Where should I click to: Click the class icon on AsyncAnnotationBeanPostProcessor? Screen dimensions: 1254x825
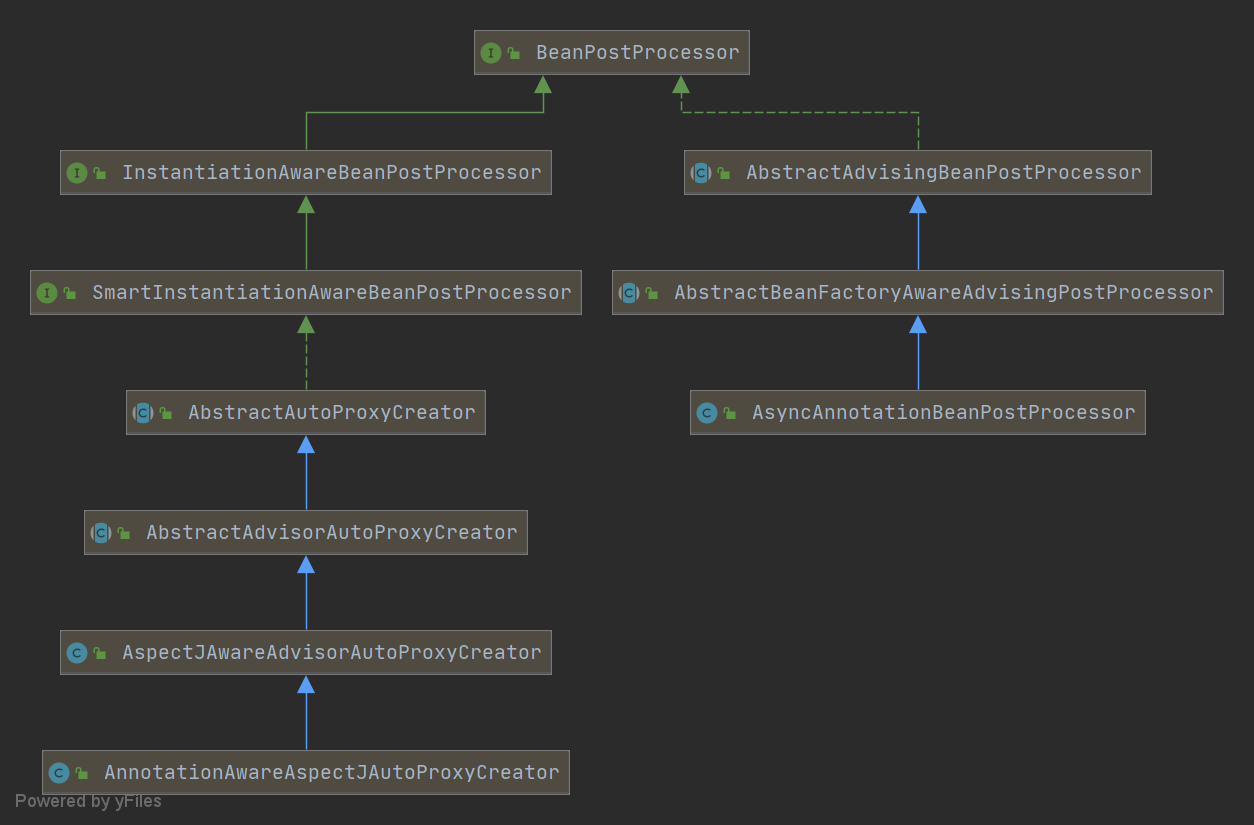(708, 412)
